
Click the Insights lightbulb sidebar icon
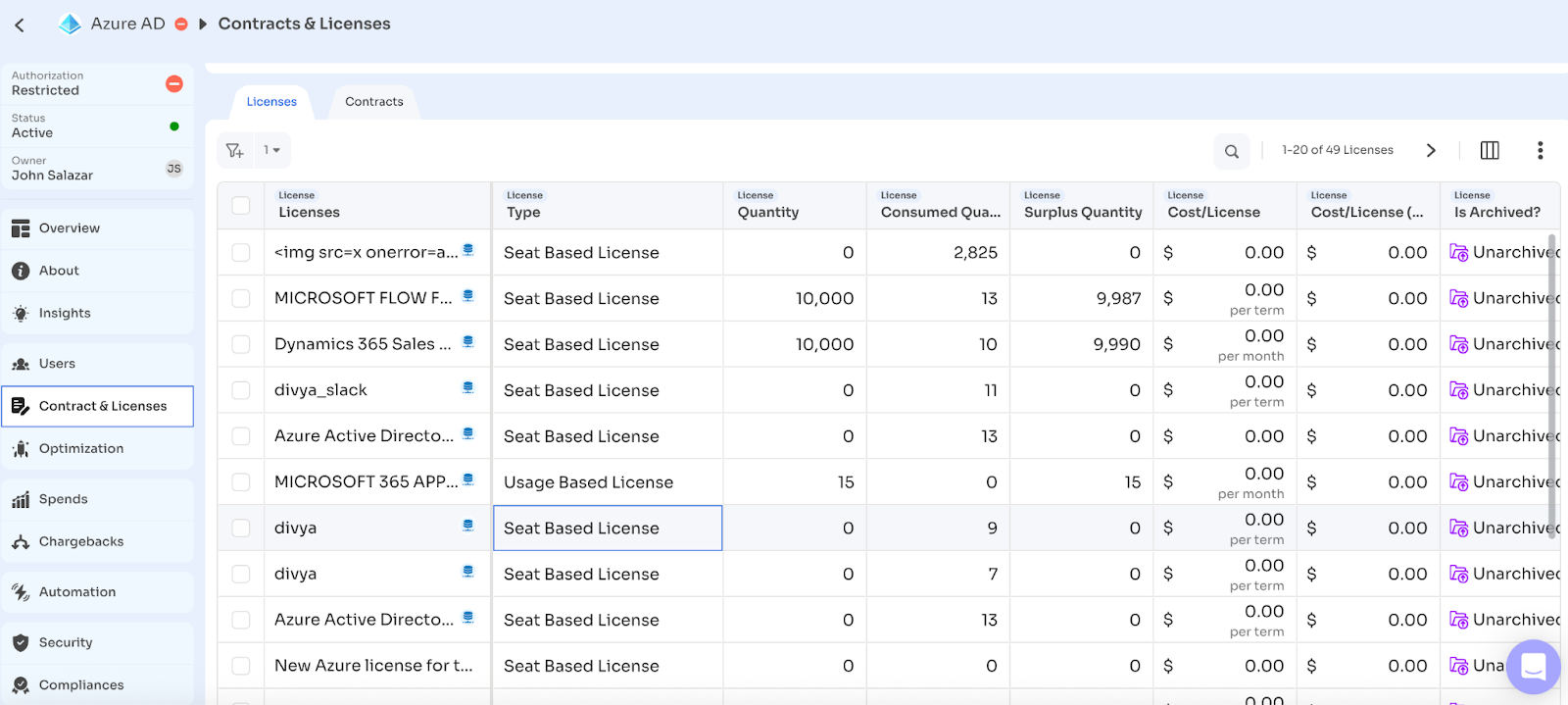coord(21,314)
